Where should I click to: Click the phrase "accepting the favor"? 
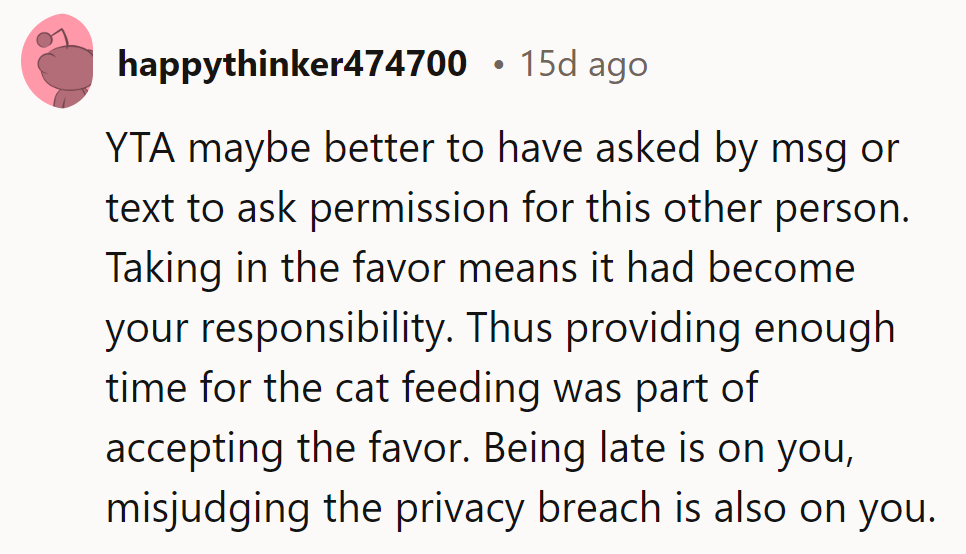click(288, 448)
